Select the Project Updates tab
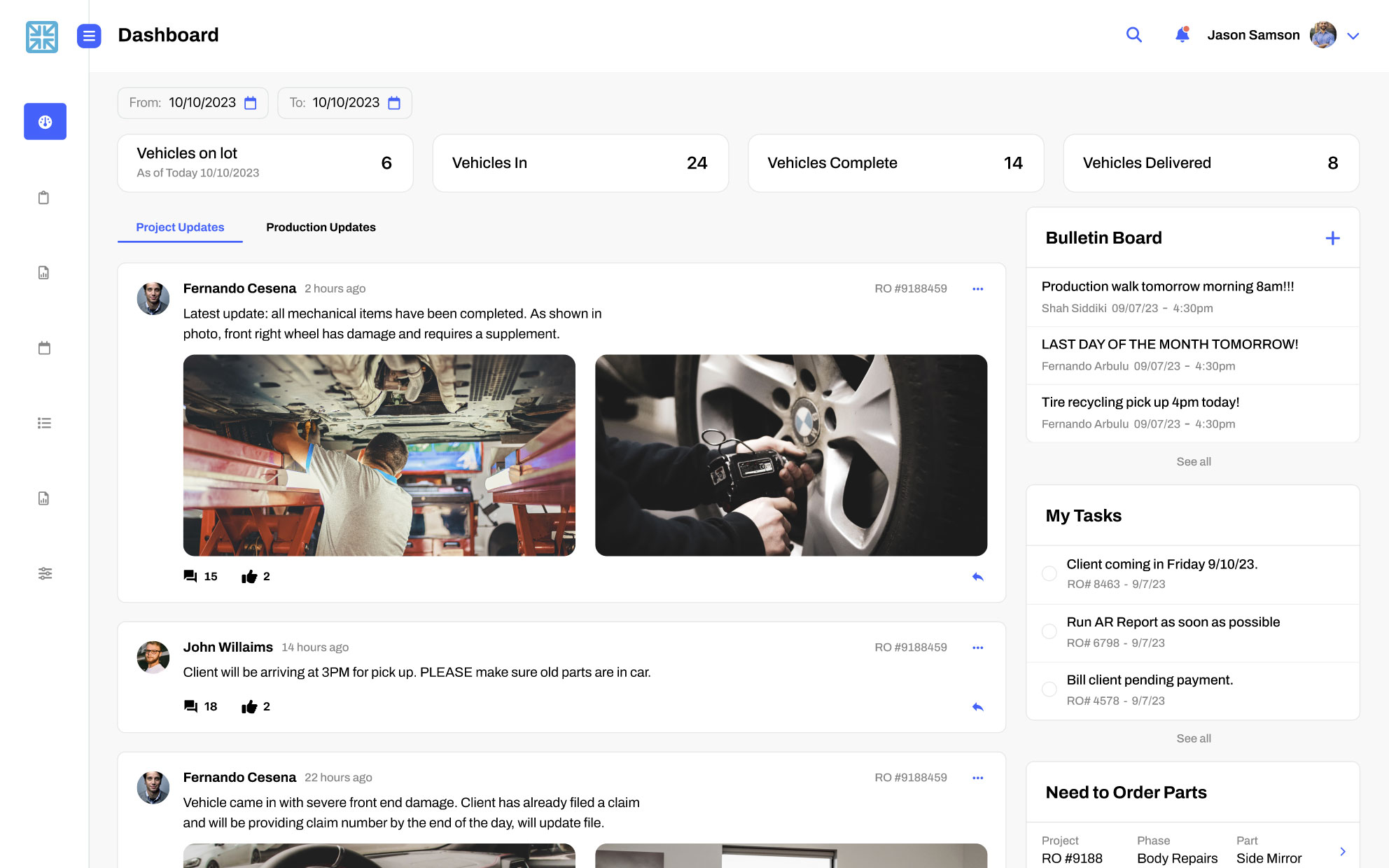The width and height of the screenshot is (1389, 868). tap(180, 227)
